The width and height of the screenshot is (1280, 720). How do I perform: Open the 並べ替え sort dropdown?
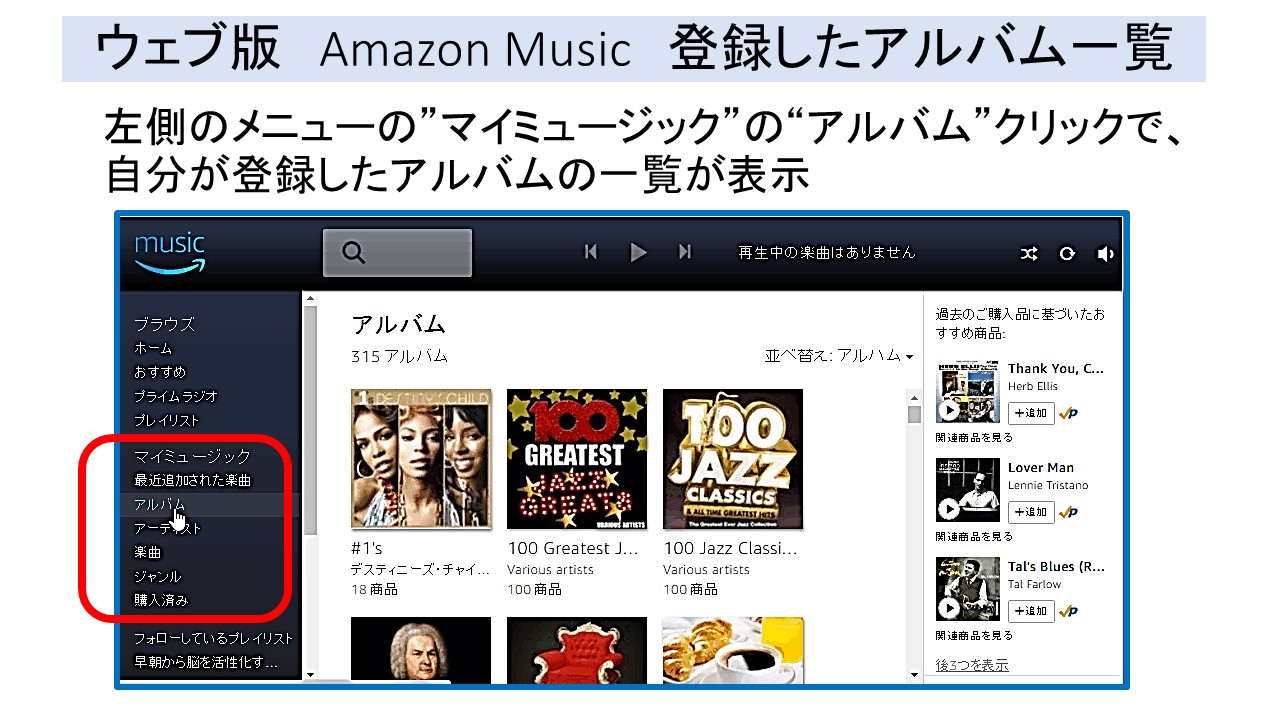[839, 356]
